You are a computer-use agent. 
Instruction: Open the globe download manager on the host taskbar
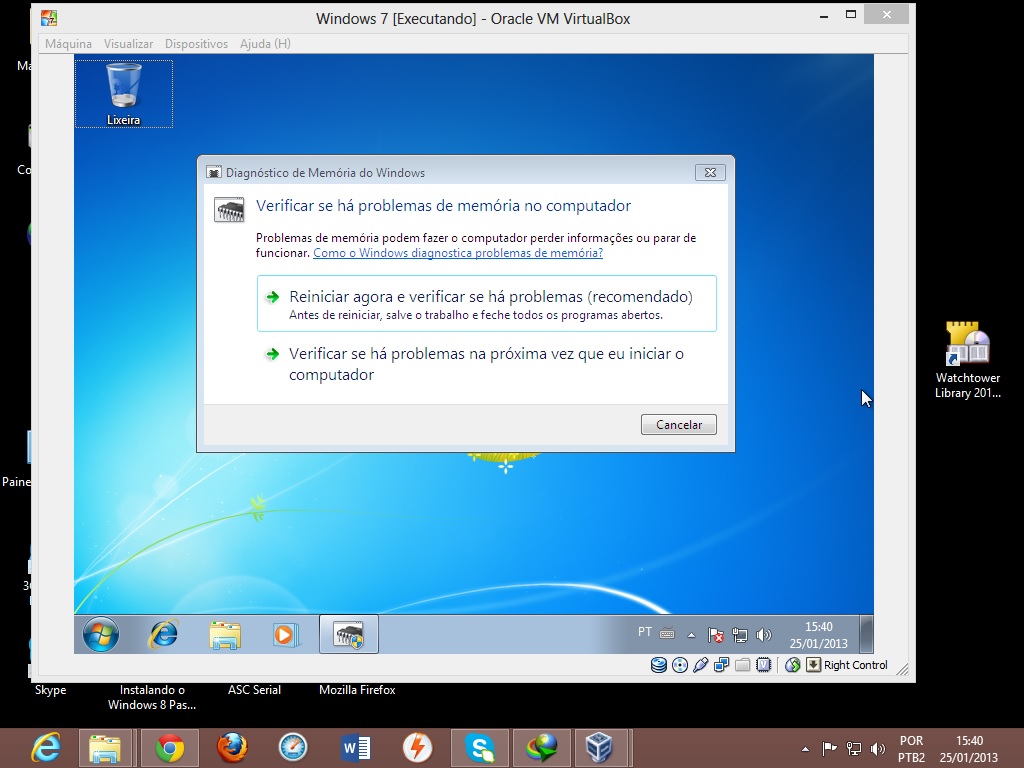point(542,748)
